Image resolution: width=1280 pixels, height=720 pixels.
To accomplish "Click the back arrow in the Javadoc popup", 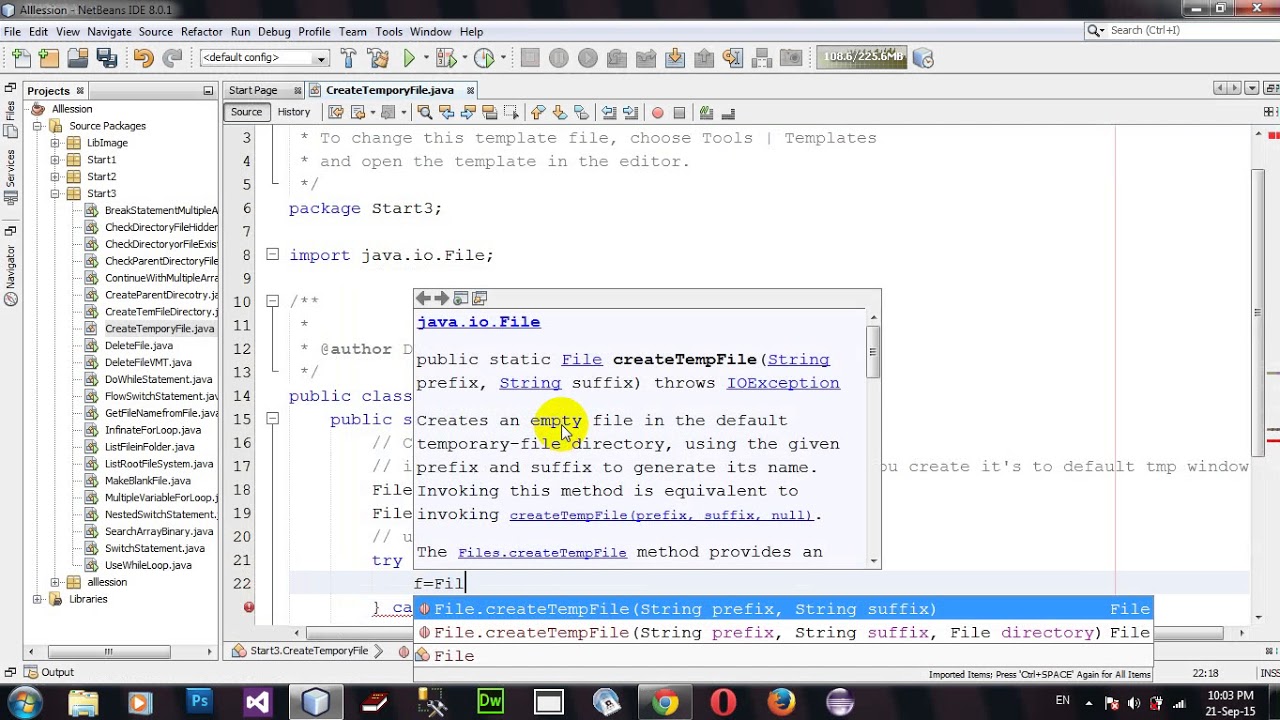I will (423, 298).
